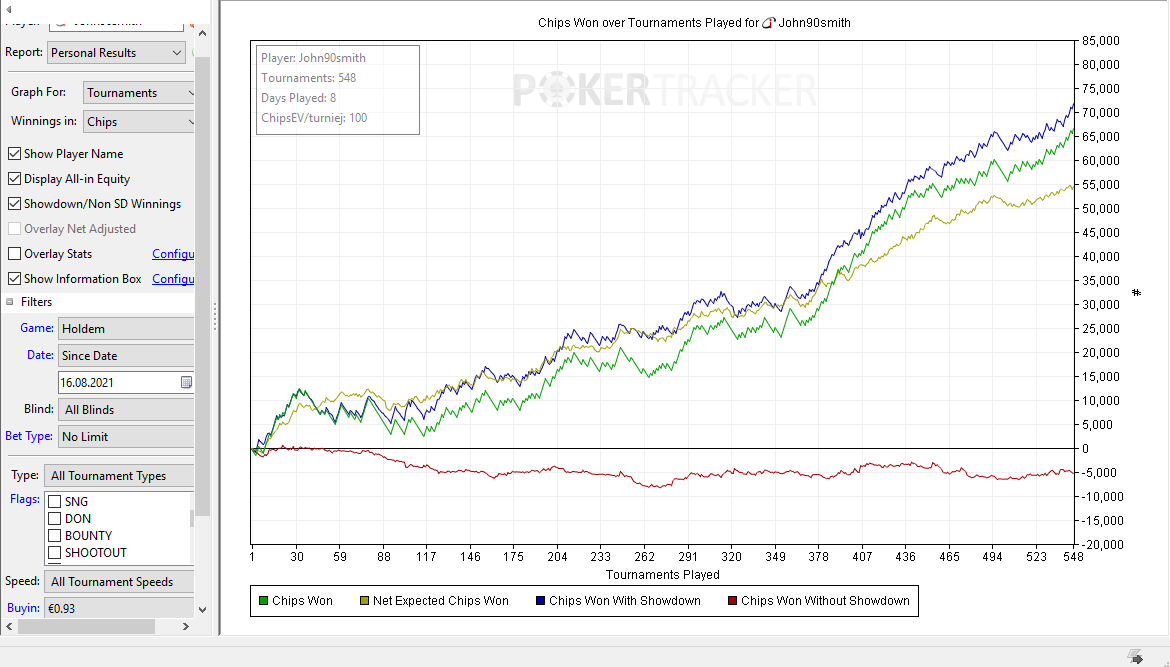Collapse the Filters section
The width and height of the screenshot is (1170, 667).
11,302
